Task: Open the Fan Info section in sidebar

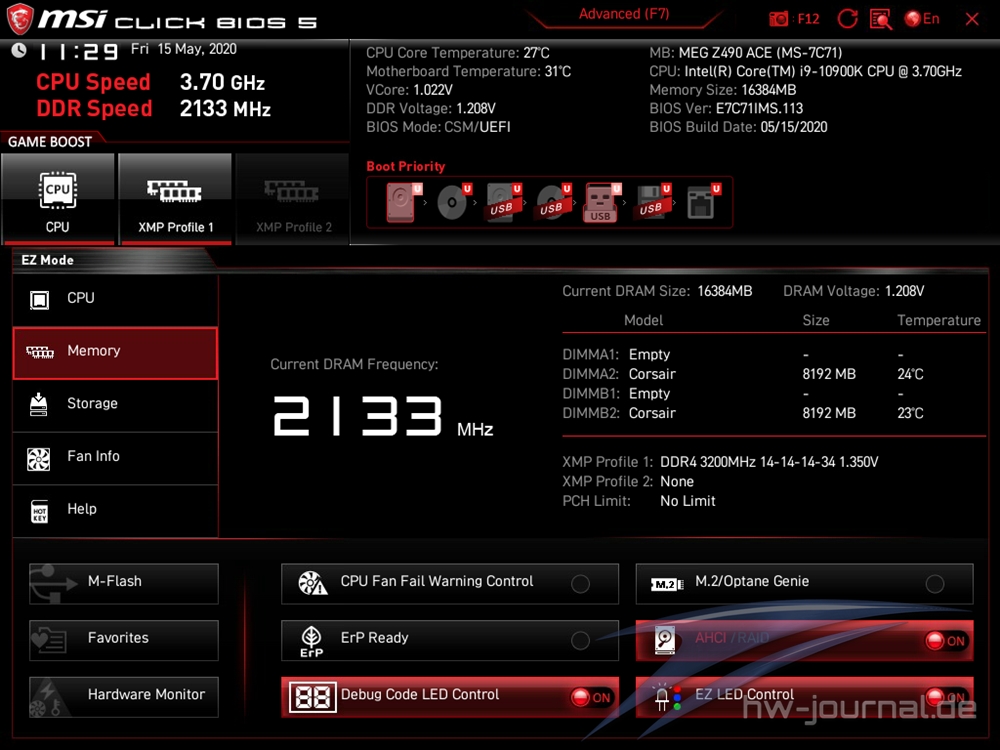Action: coord(115,458)
